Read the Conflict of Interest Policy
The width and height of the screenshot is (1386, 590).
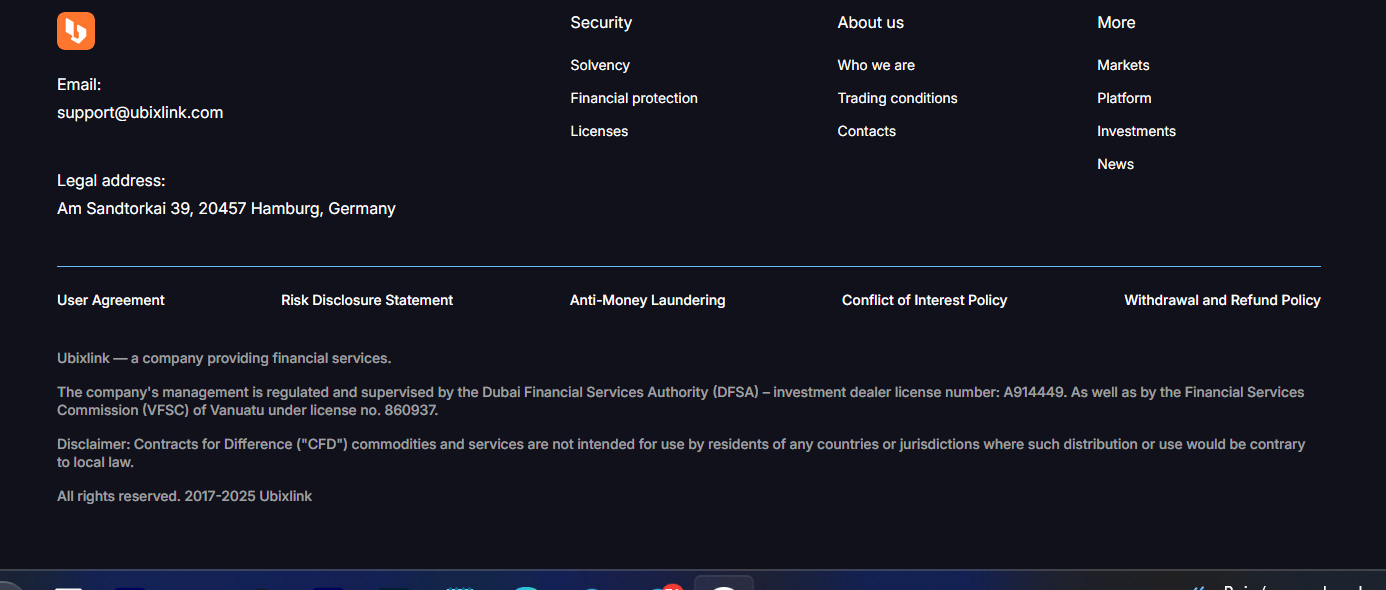point(924,300)
